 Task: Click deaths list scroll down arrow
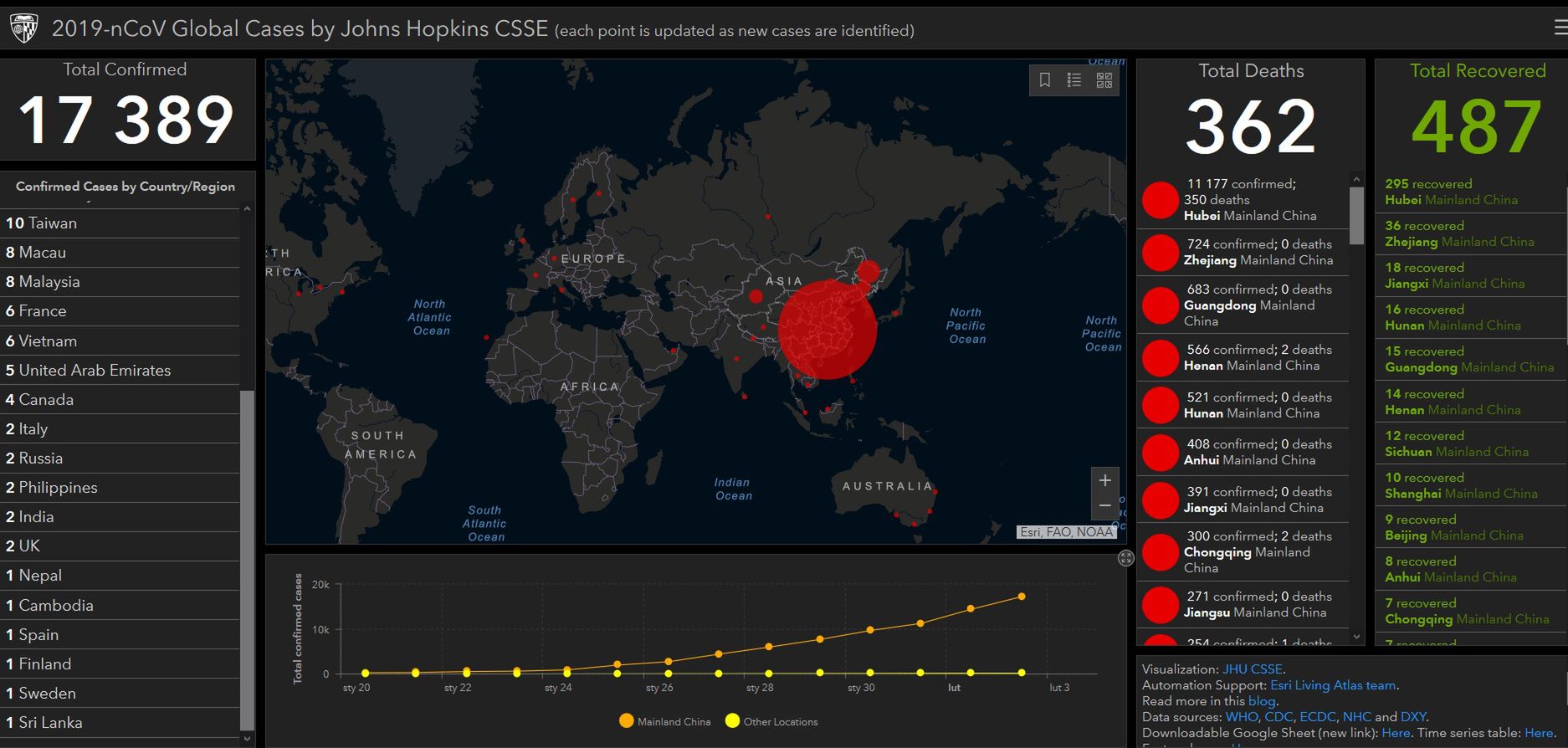pyautogui.click(x=1357, y=638)
